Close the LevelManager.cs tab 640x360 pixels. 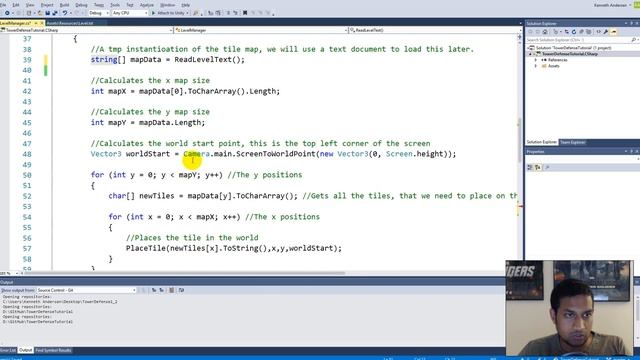tap(42, 23)
